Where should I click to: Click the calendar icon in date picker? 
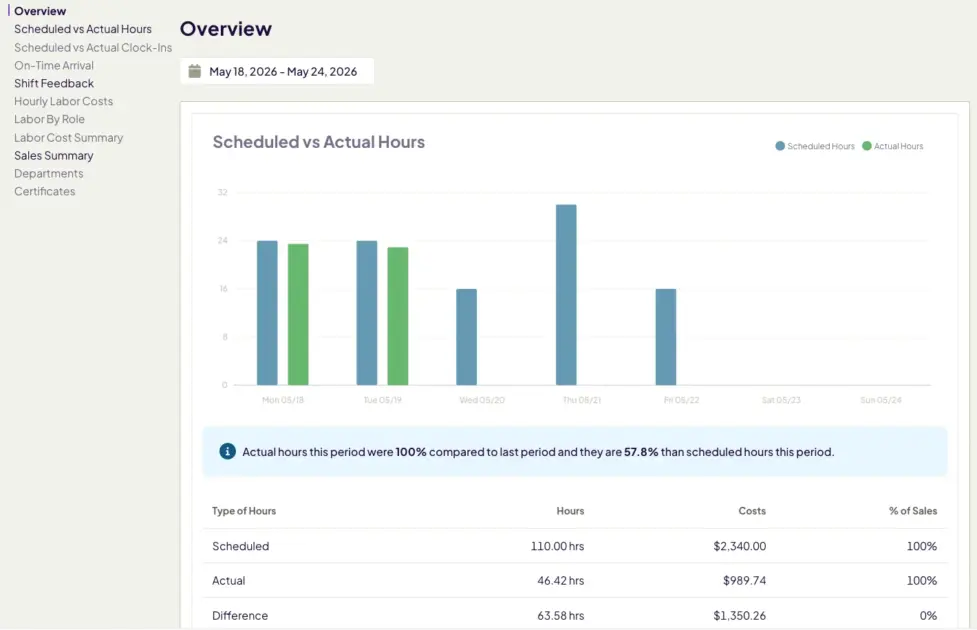(x=195, y=71)
